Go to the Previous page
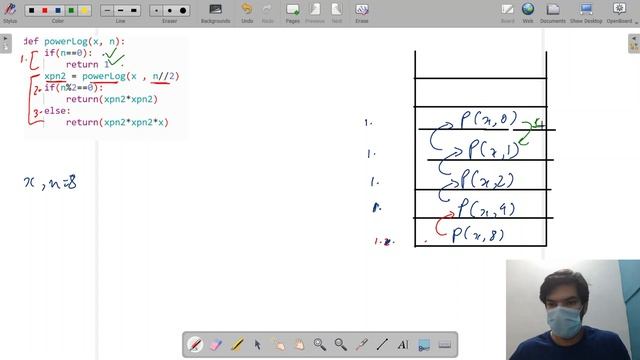The height and width of the screenshot is (360, 640). click(x=315, y=13)
